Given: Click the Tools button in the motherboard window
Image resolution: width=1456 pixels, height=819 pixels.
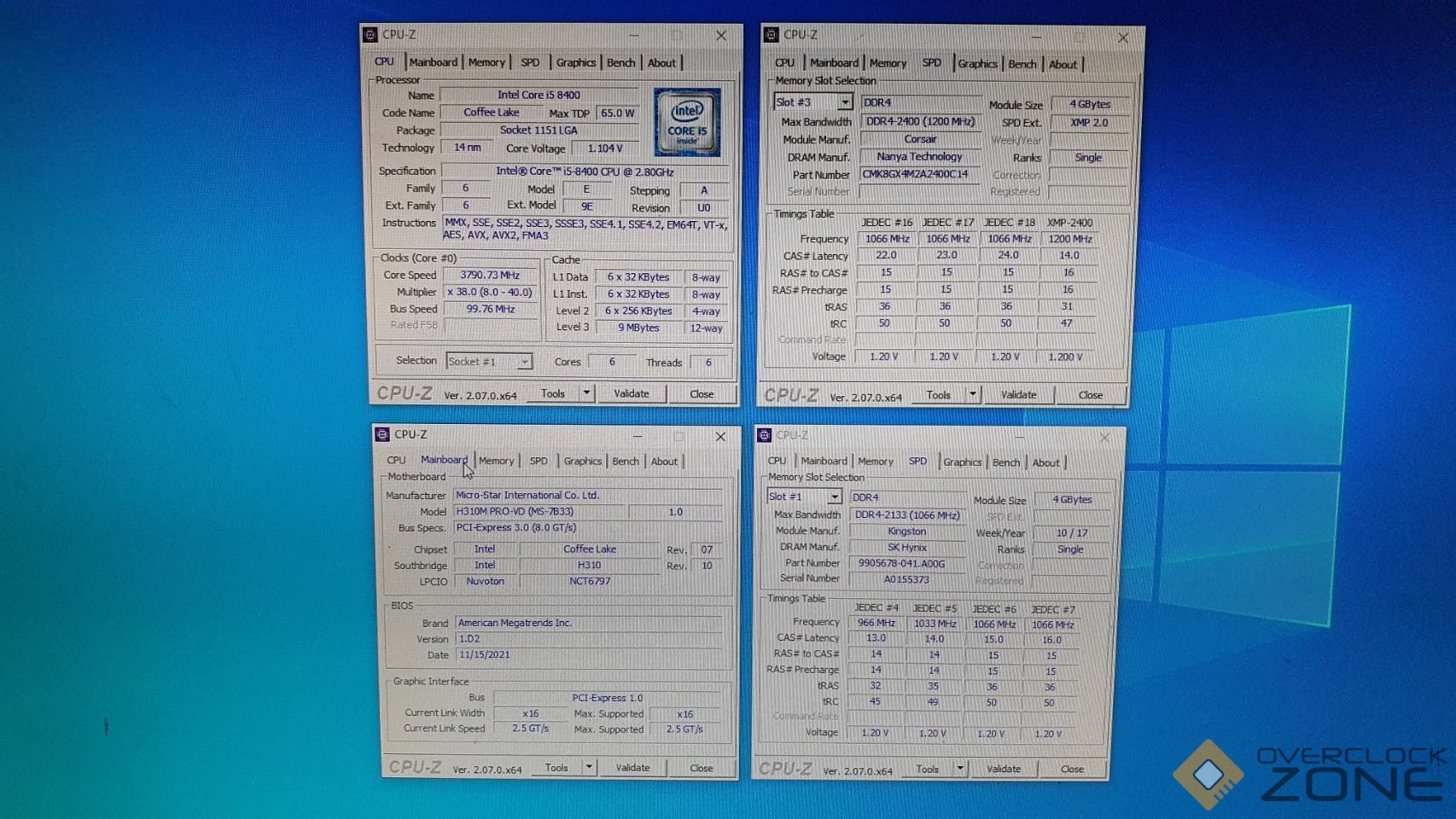Looking at the screenshot, I should pos(556,767).
